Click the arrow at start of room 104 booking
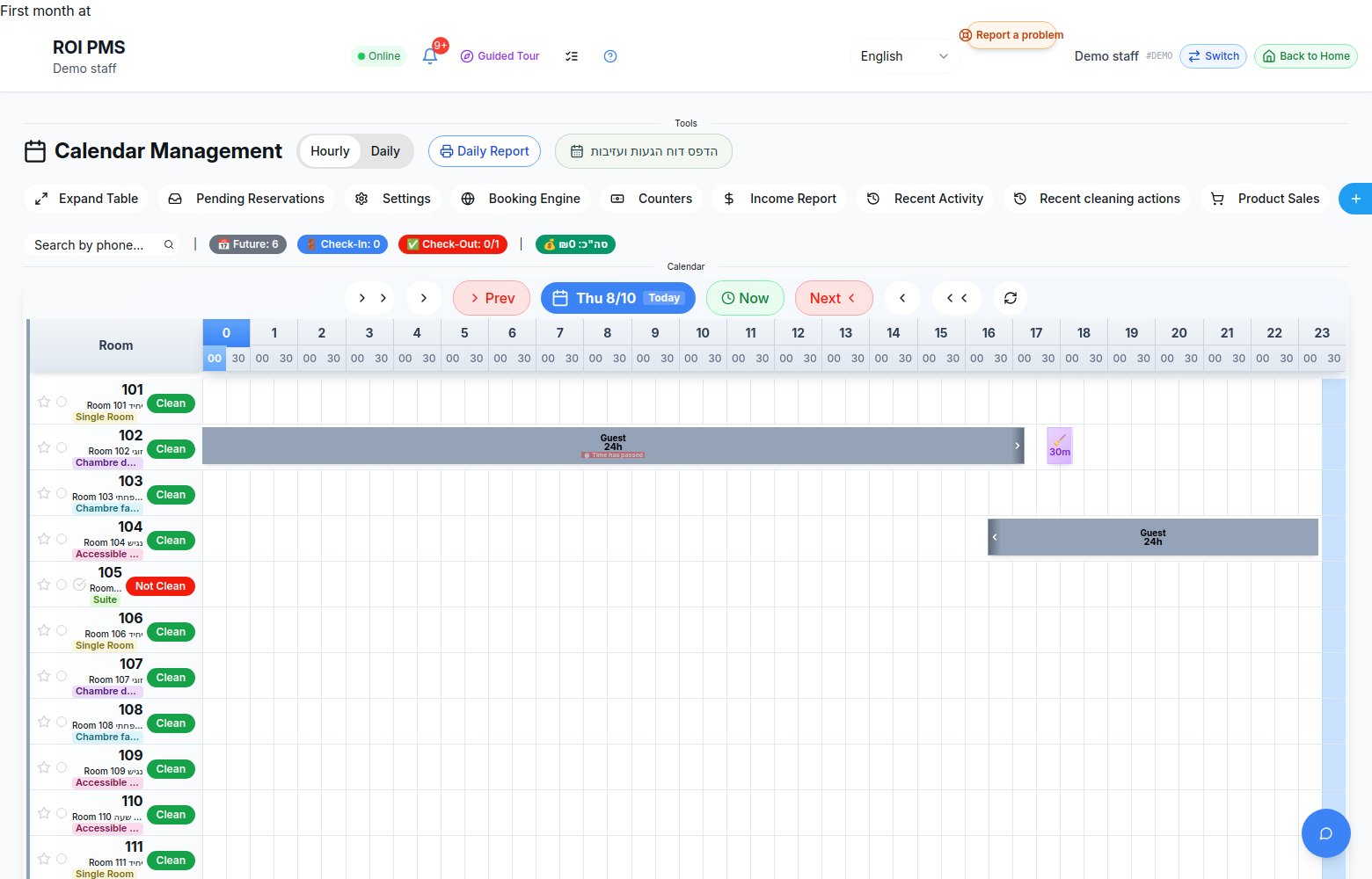Viewport: 1372px width, 879px height. pos(995,537)
